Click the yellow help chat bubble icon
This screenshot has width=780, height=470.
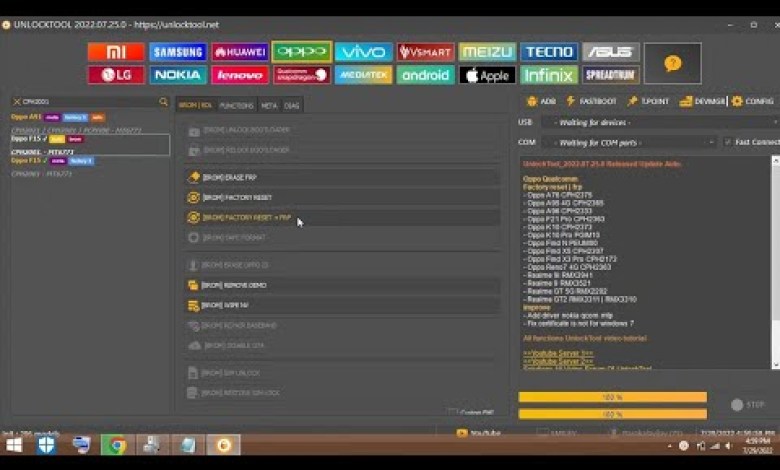673,63
